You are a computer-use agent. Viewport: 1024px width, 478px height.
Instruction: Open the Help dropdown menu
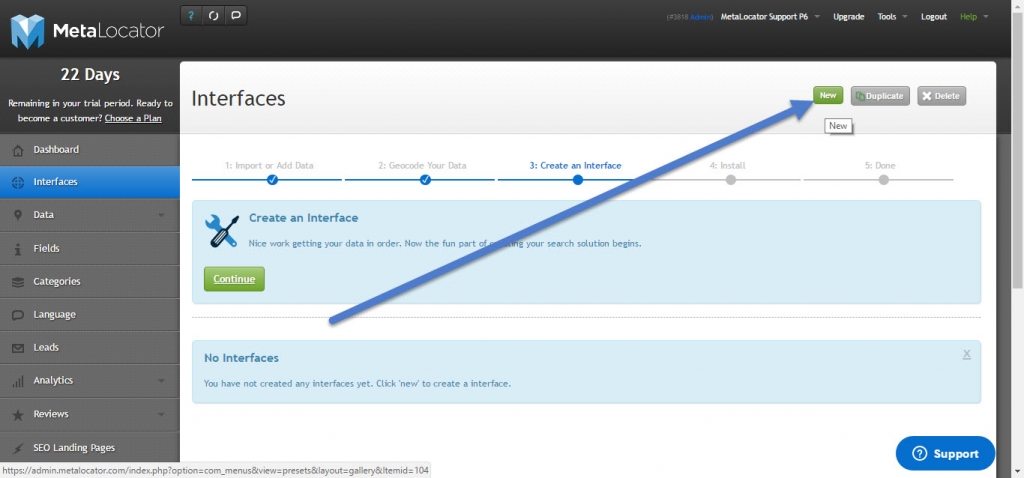(974, 17)
